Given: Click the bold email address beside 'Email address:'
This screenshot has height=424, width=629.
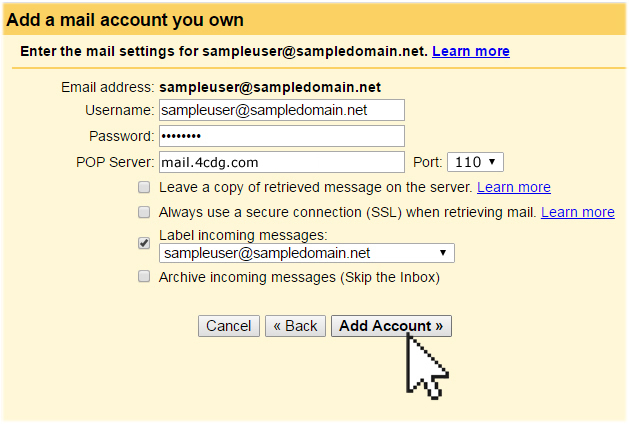Looking at the screenshot, I should pyautogui.click(x=270, y=87).
